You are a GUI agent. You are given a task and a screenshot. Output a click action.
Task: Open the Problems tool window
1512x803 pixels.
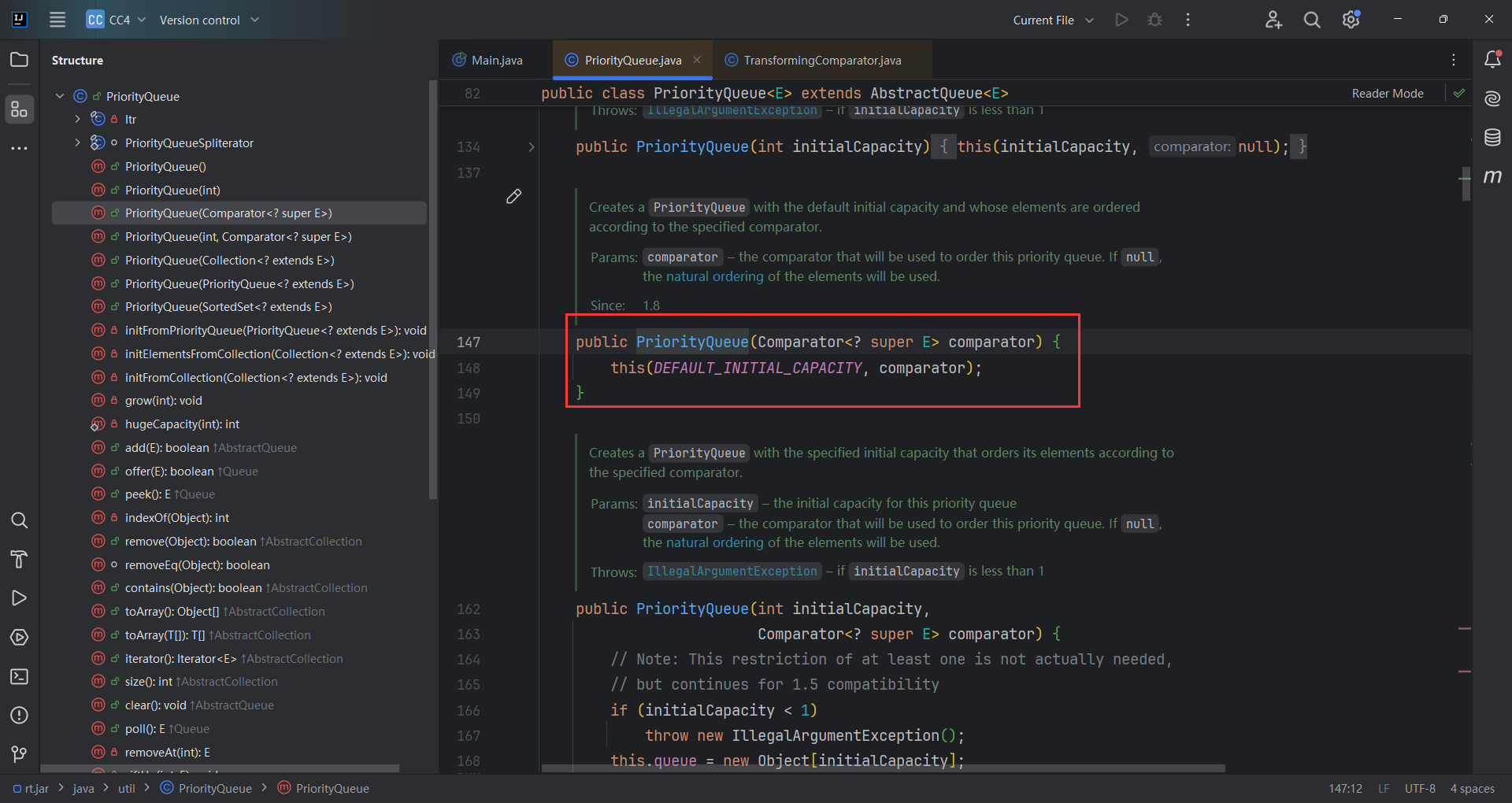[x=19, y=716]
